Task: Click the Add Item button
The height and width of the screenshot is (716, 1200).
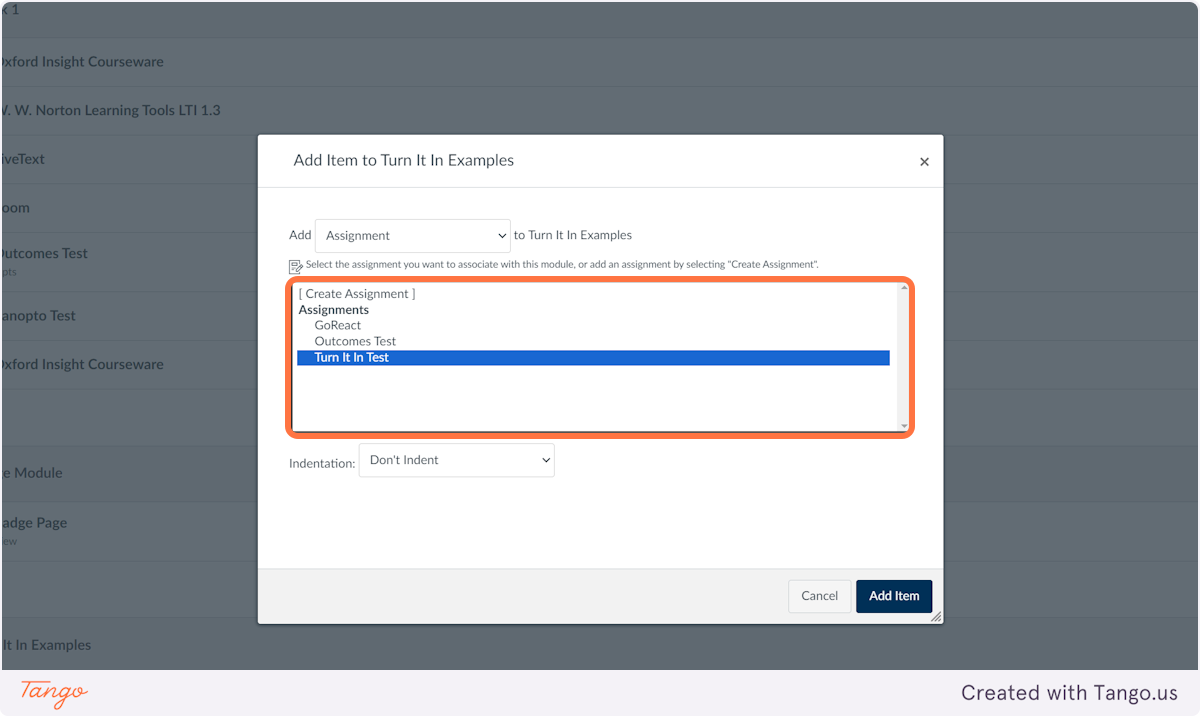Action: tap(894, 596)
